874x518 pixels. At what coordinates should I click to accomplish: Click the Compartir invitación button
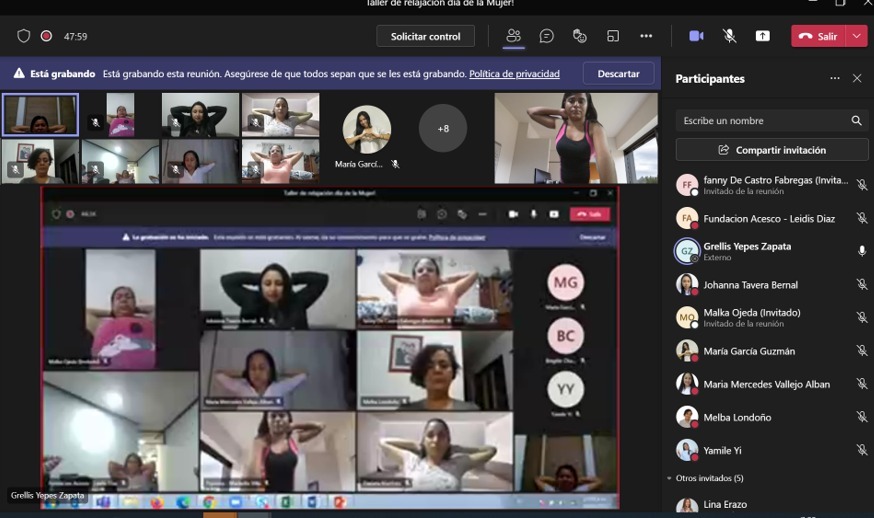pyautogui.click(x=772, y=150)
